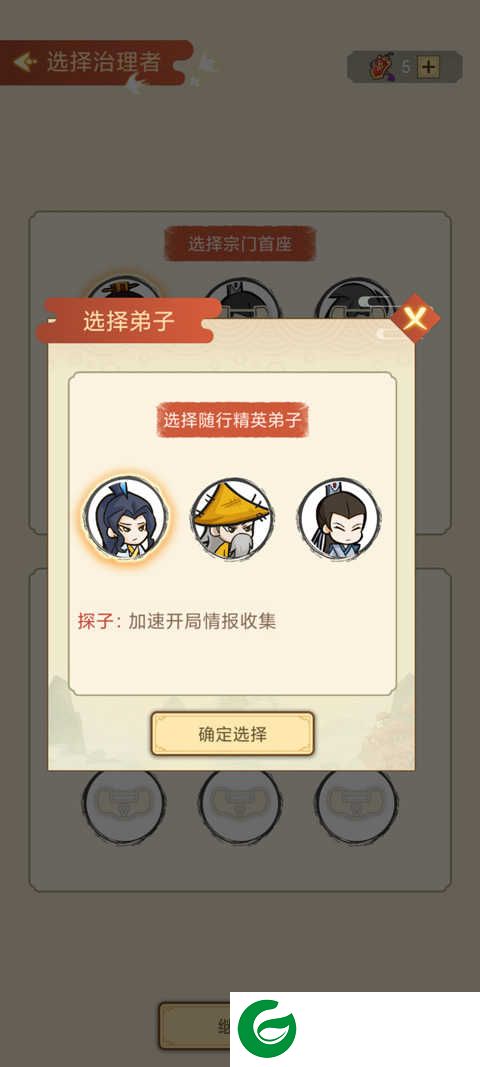Select the right sect leader avatar behind dialog

point(355,296)
